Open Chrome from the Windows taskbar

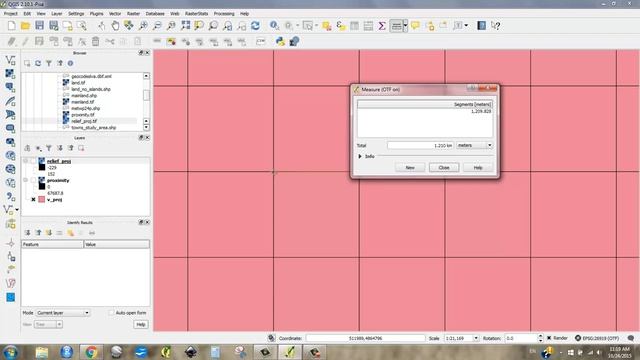[91, 352]
